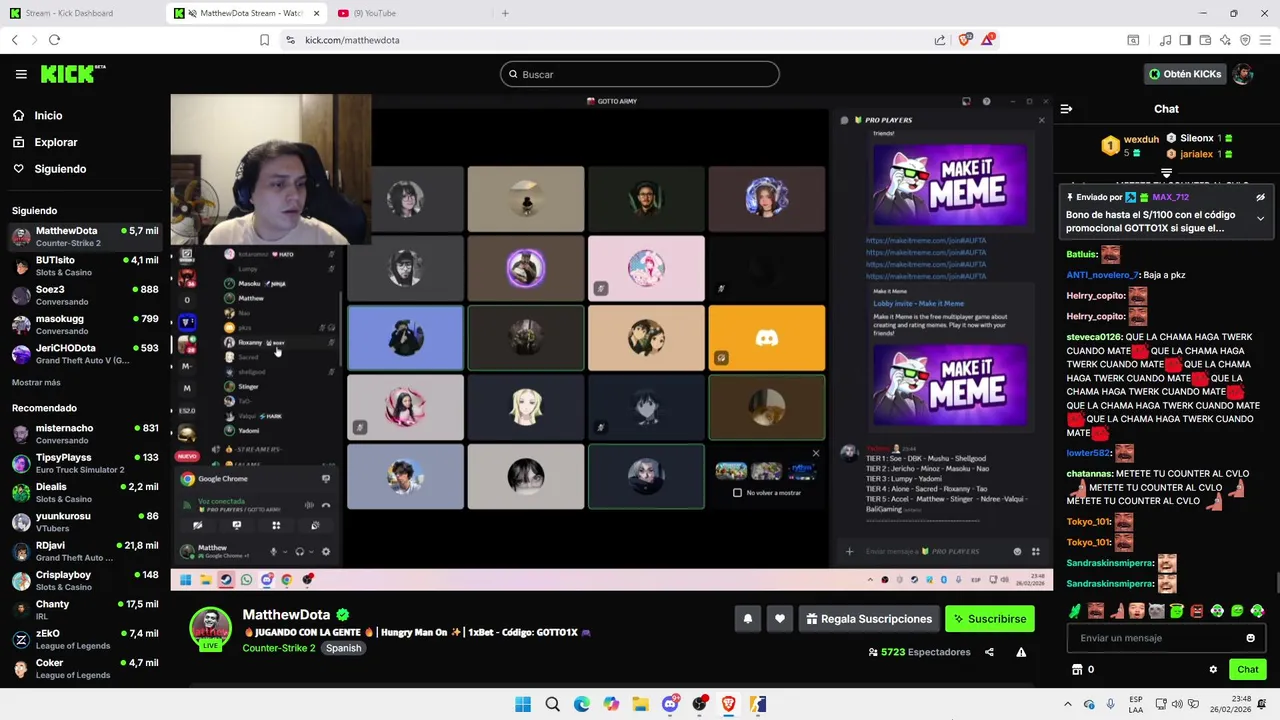This screenshot has height=720, width=1280.
Task: Hide the pinned message eye icon
Action: click(1260, 198)
